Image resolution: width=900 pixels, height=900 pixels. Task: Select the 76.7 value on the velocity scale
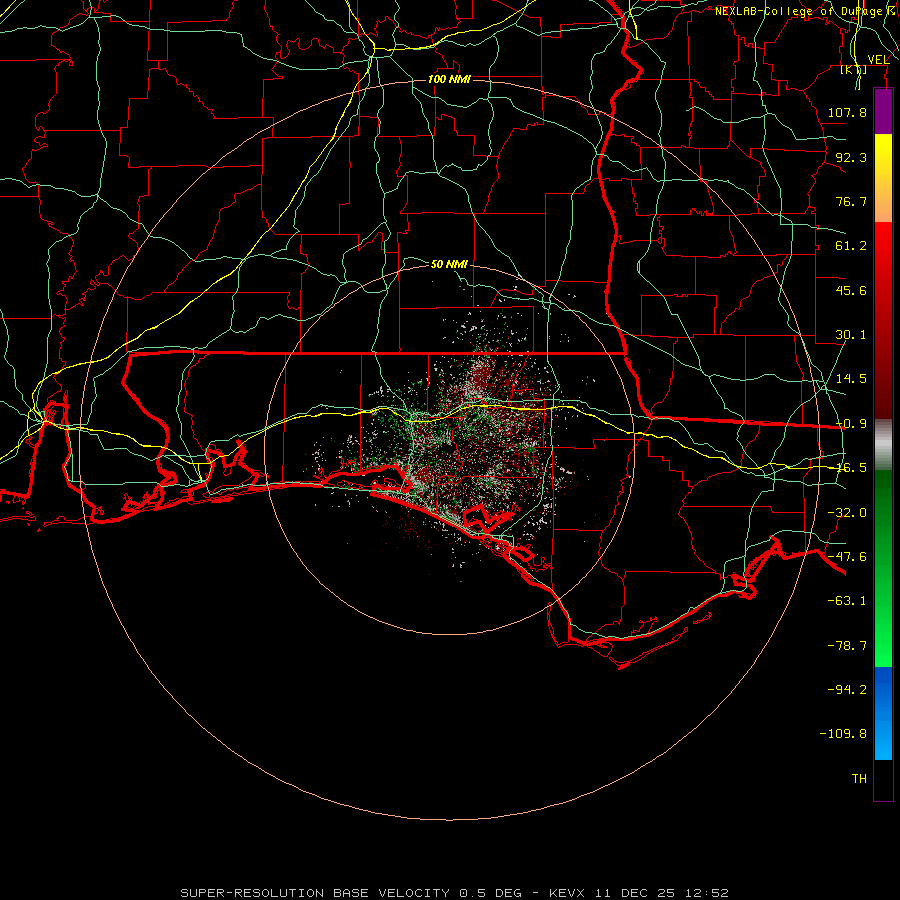[851, 201]
